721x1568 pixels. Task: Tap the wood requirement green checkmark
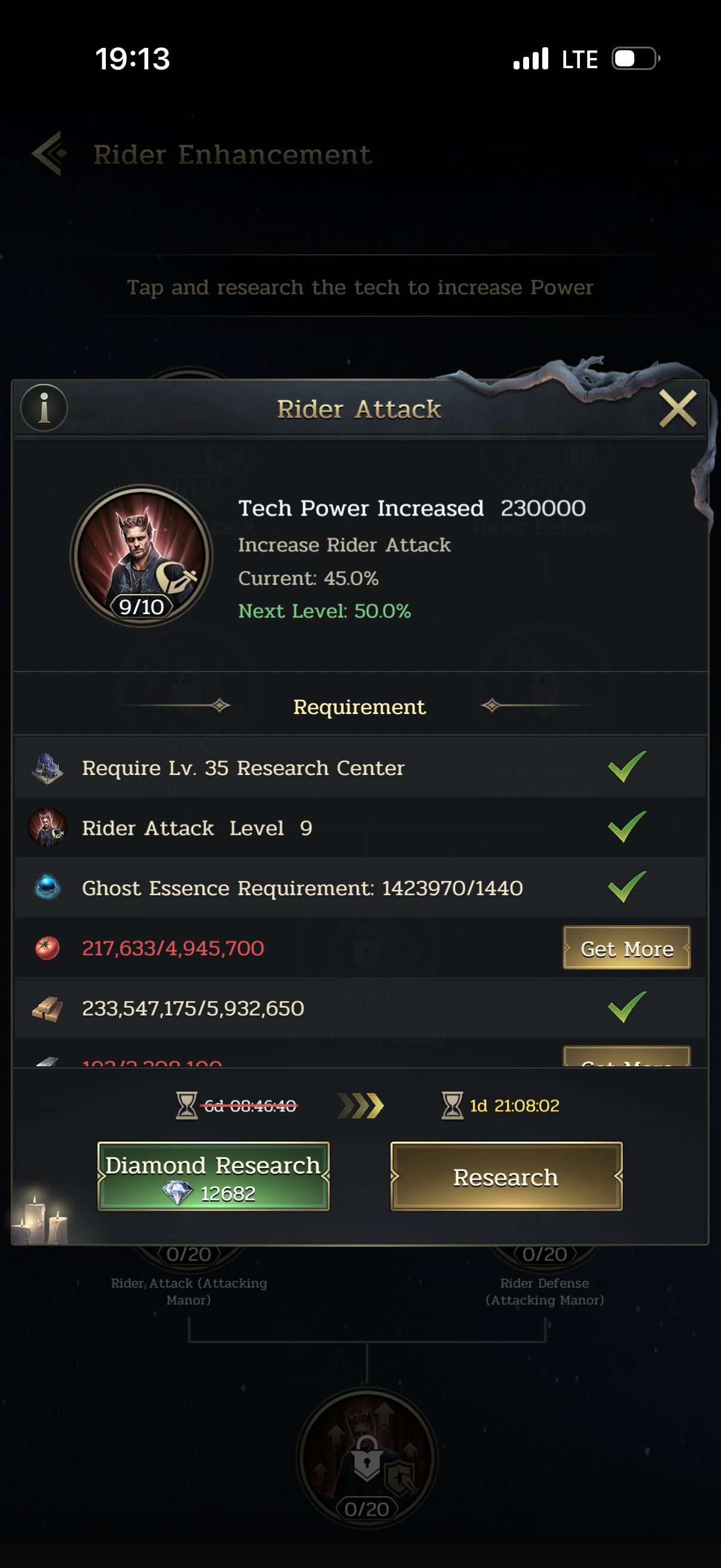[x=627, y=1008]
